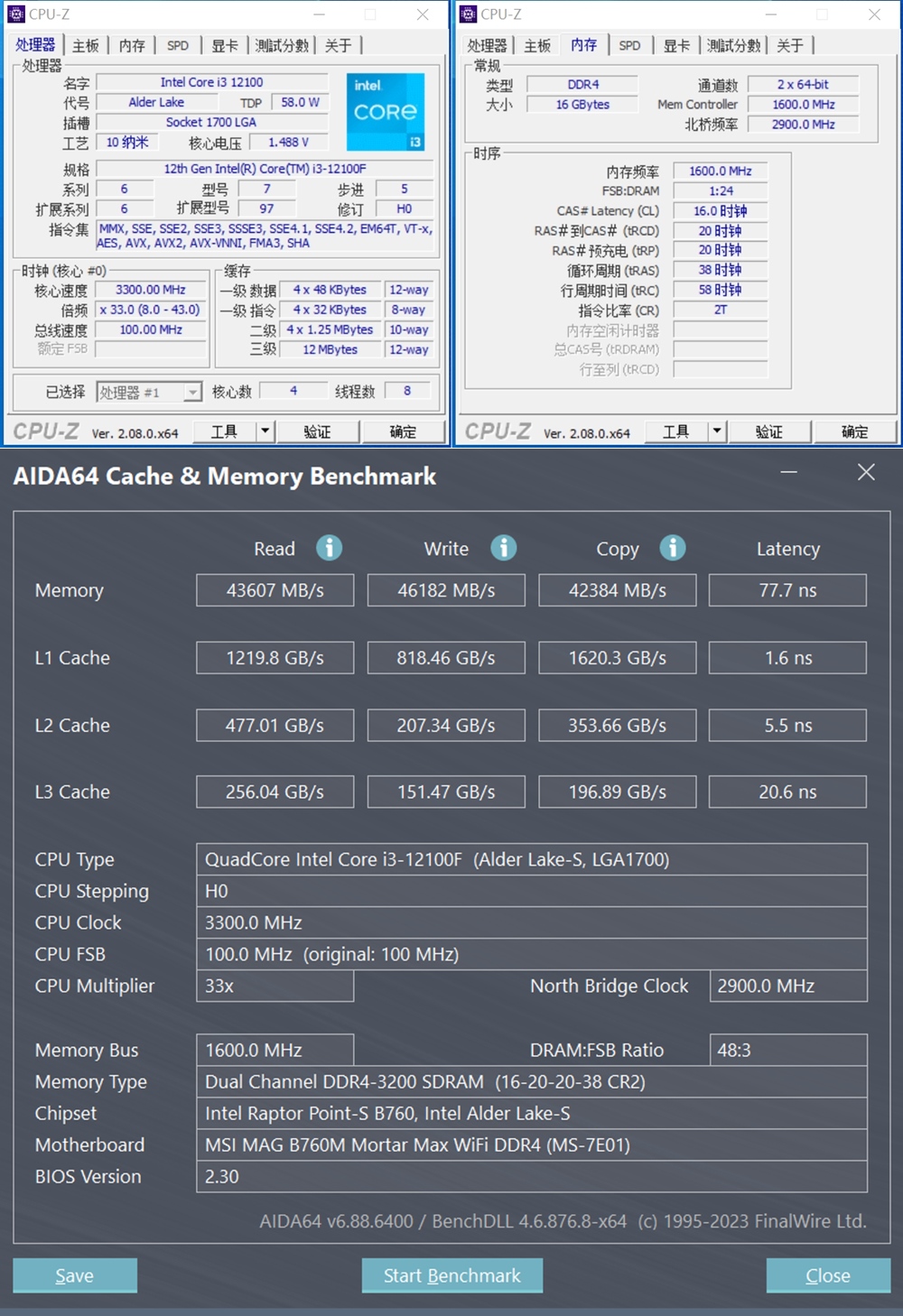
Task: Open the 测试分数 tab in the CPU-Z memory window
Action: pyautogui.click(x=733, y=45)
